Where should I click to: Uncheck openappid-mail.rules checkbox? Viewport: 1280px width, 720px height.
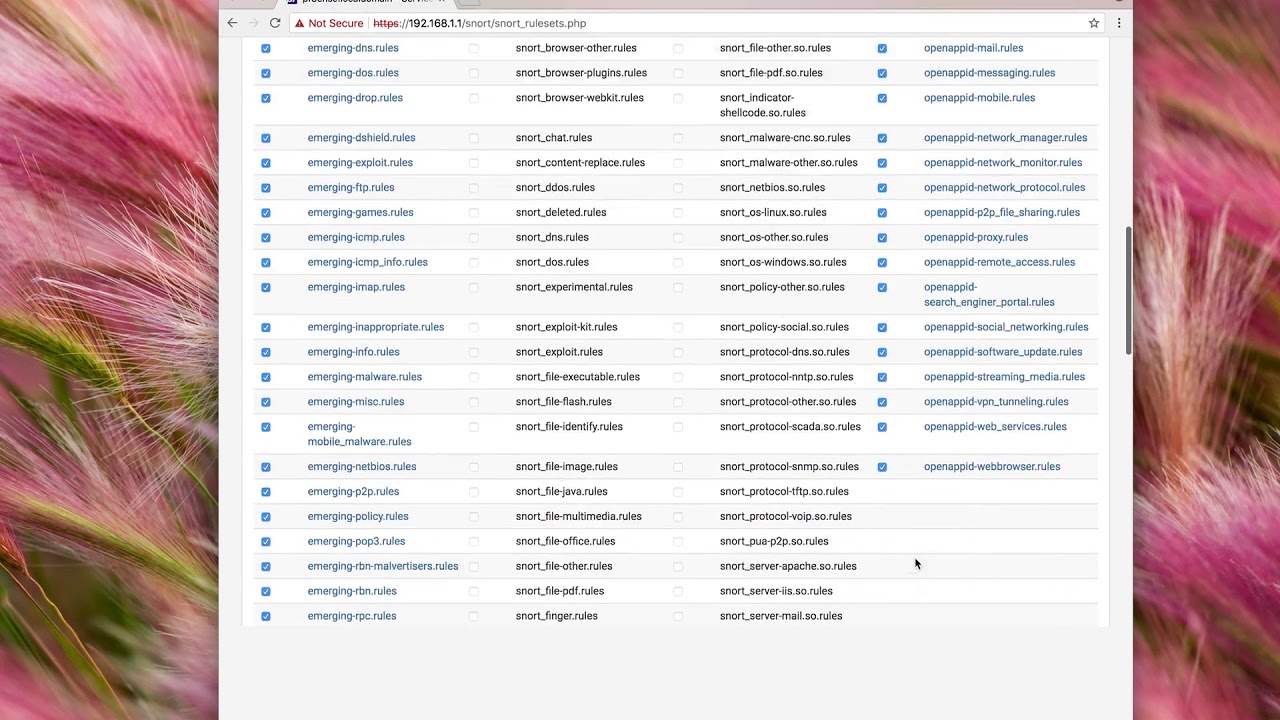coord(882,48)
